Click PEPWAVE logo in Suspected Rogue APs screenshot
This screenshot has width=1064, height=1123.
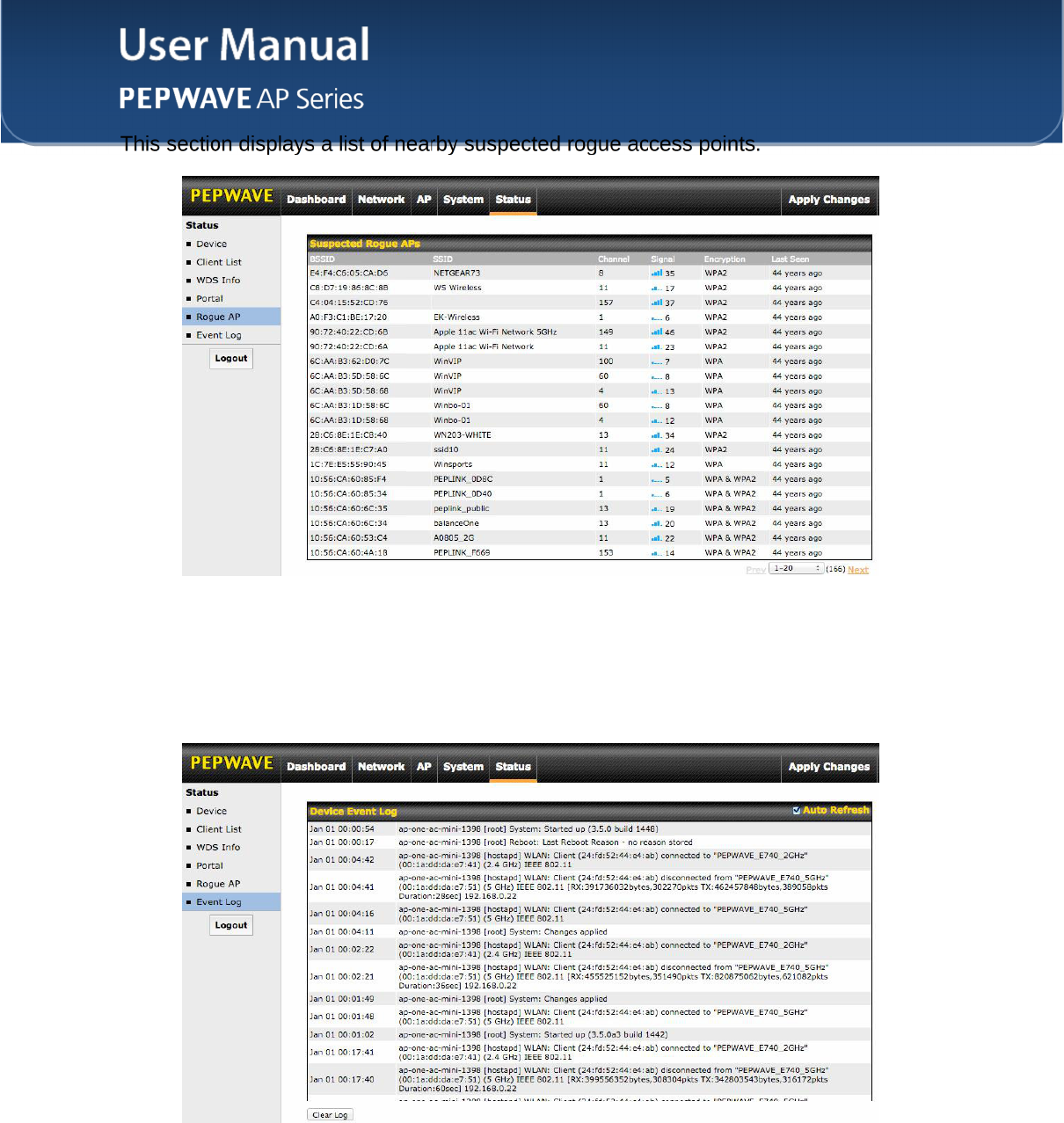[x=232, y=196]
